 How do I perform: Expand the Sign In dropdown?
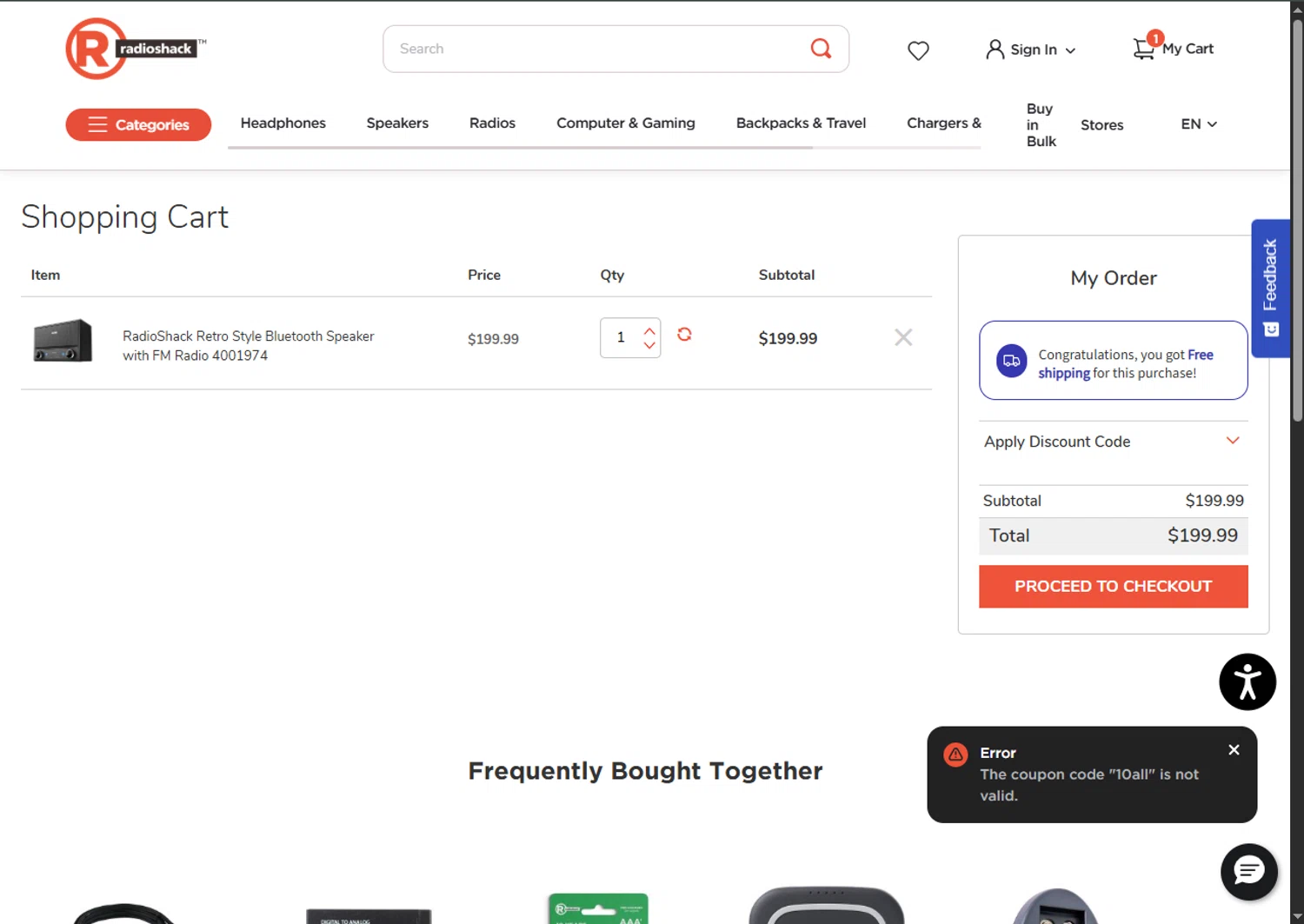tap(1070, 50)
